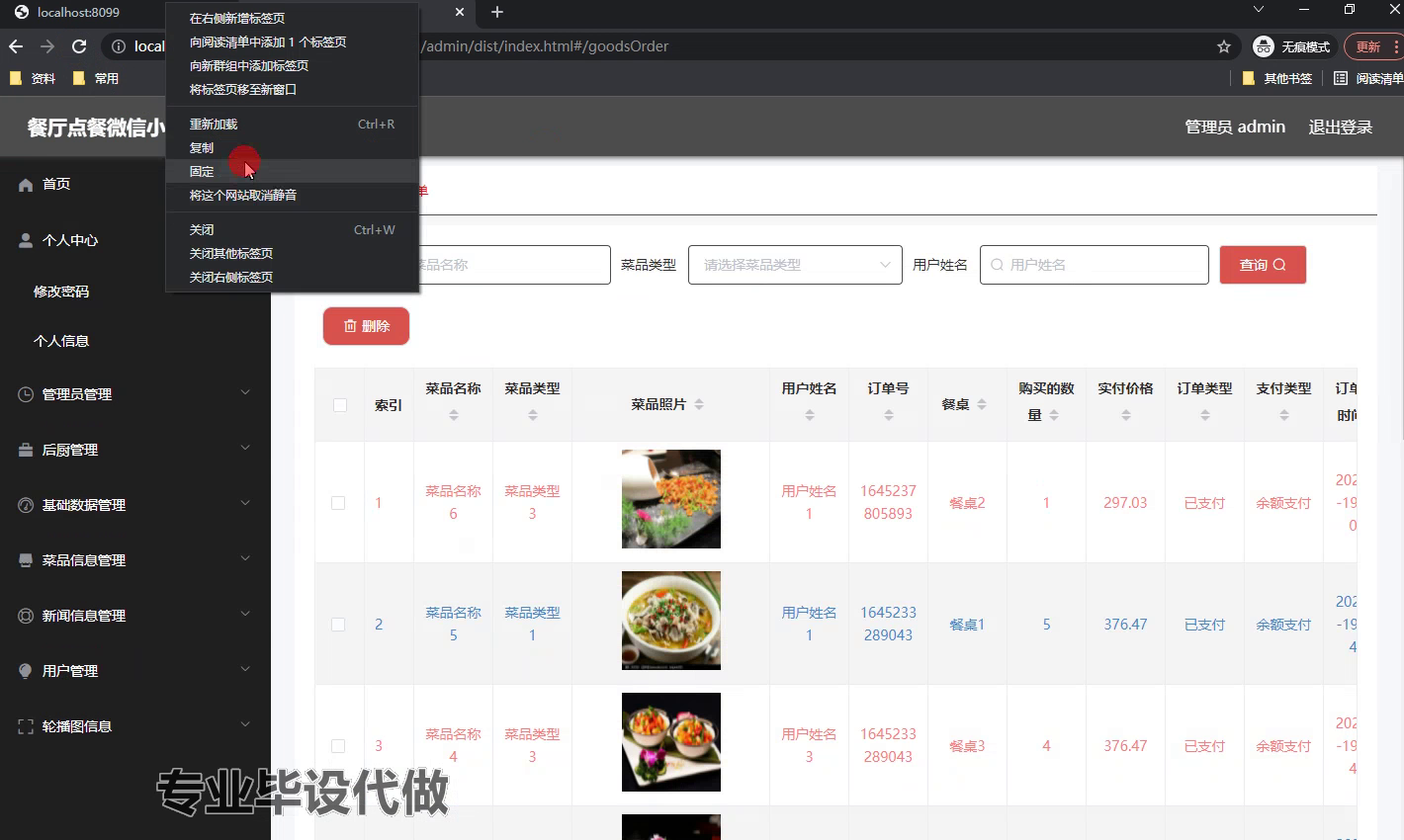
Task: Open 个人信息 submenu item
Action: pyautogui.click(x=61, y=341)
